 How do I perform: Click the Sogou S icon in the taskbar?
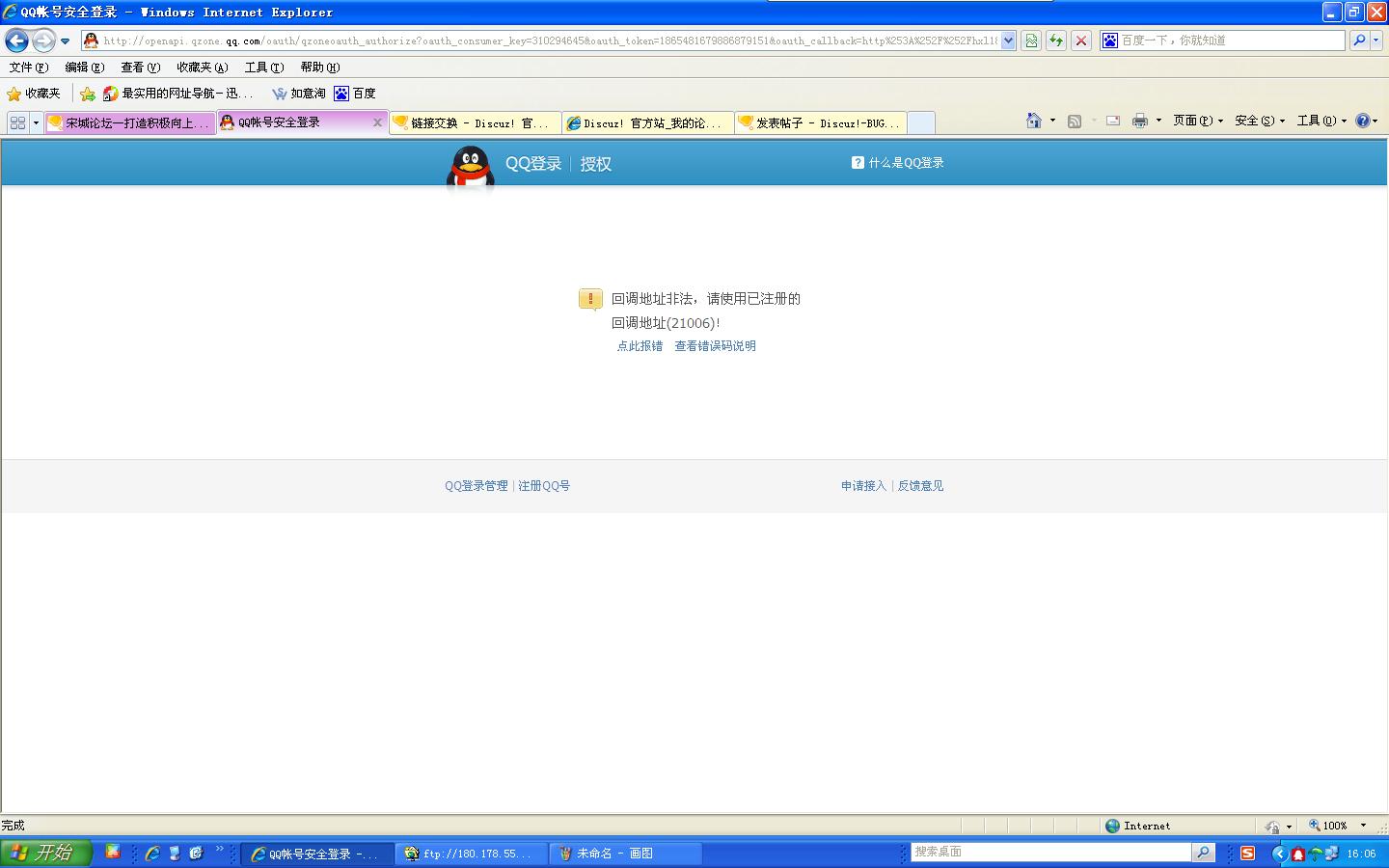tap(1247, 853)
